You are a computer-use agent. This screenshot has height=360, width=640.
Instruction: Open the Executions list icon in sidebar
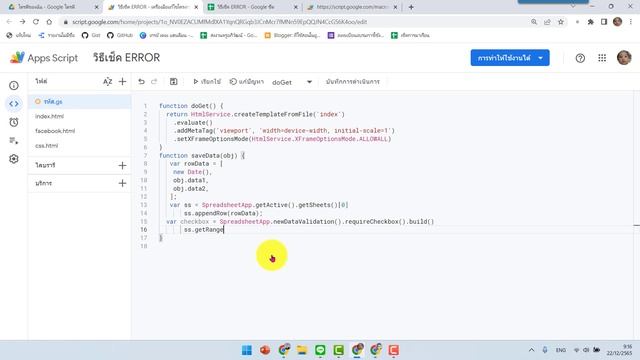click(x=14, y=141)
